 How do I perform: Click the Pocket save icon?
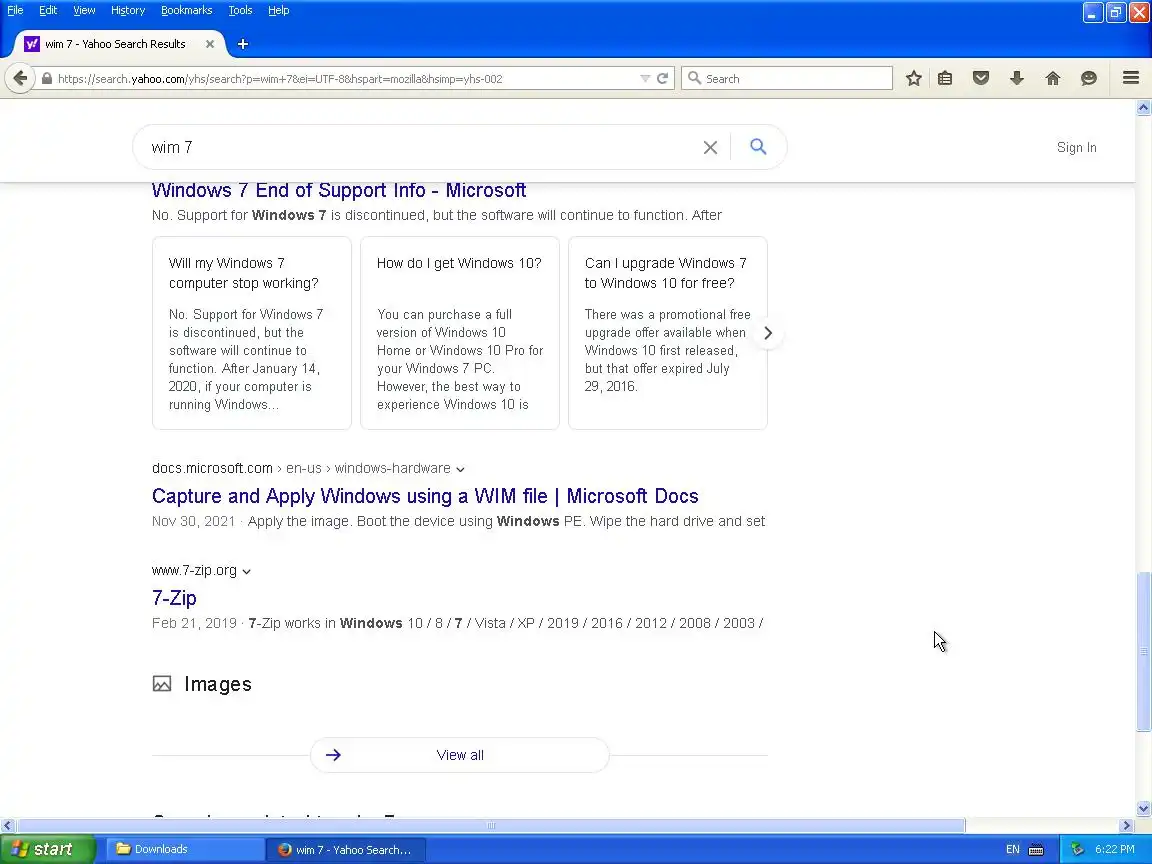[981, 78]
